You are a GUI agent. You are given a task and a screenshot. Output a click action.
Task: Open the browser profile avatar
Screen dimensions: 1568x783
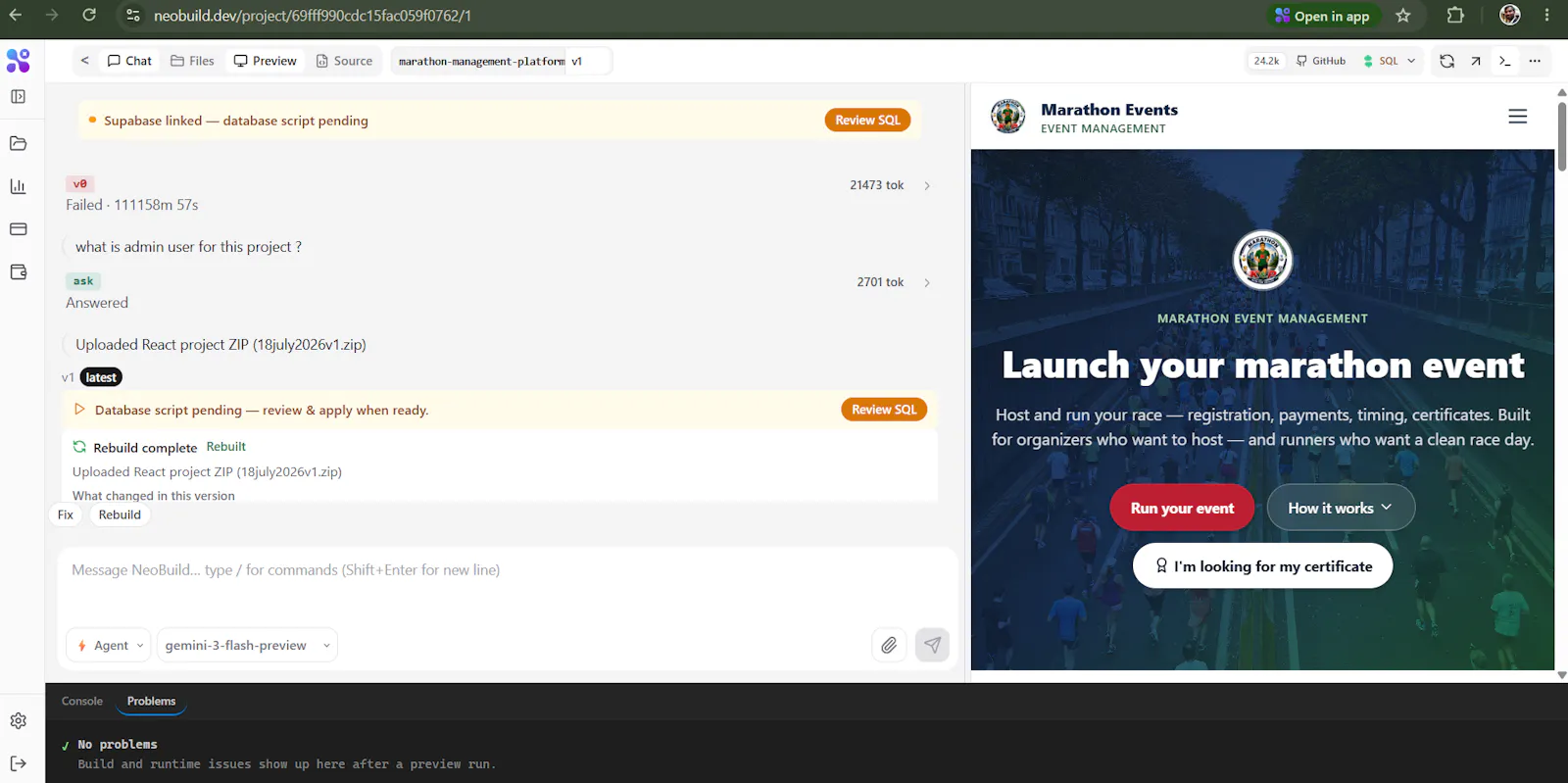tap(1510, 16)
